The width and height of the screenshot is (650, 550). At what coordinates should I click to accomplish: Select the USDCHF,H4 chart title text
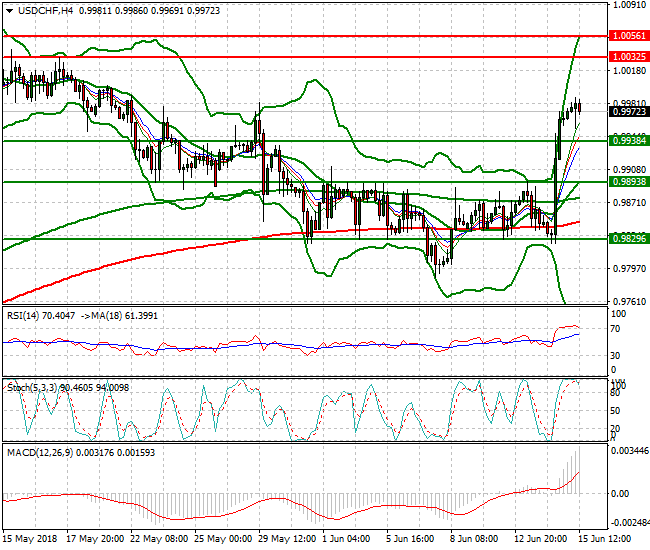pyautogui.click(x=46, y=11)
